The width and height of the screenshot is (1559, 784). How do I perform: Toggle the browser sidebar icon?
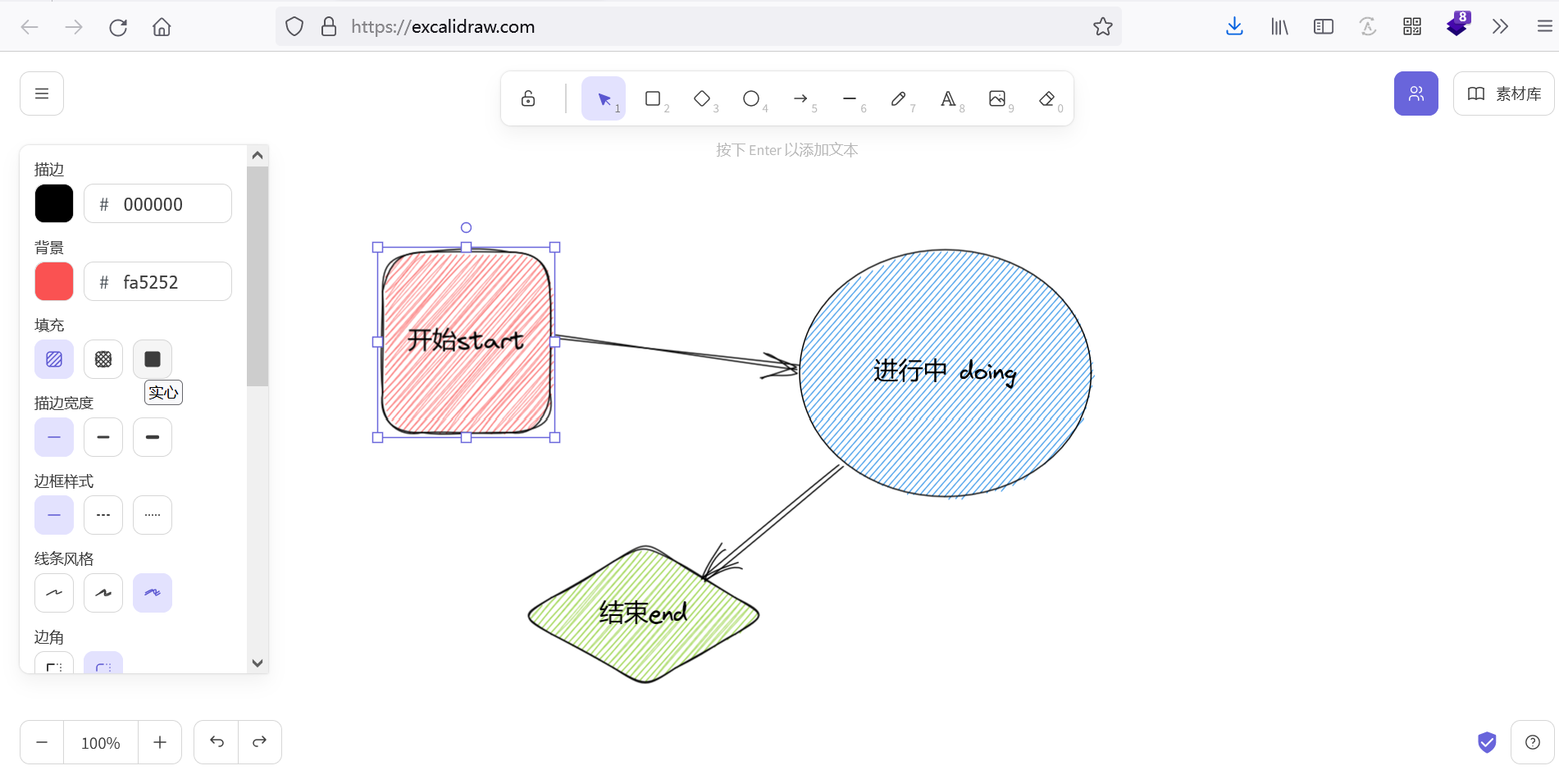(1324, 27)
